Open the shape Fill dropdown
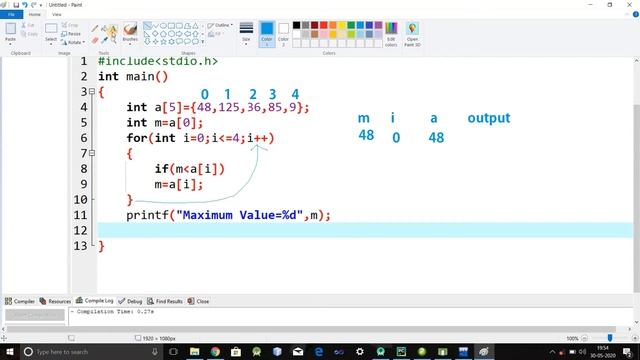 tap(216, 34)
